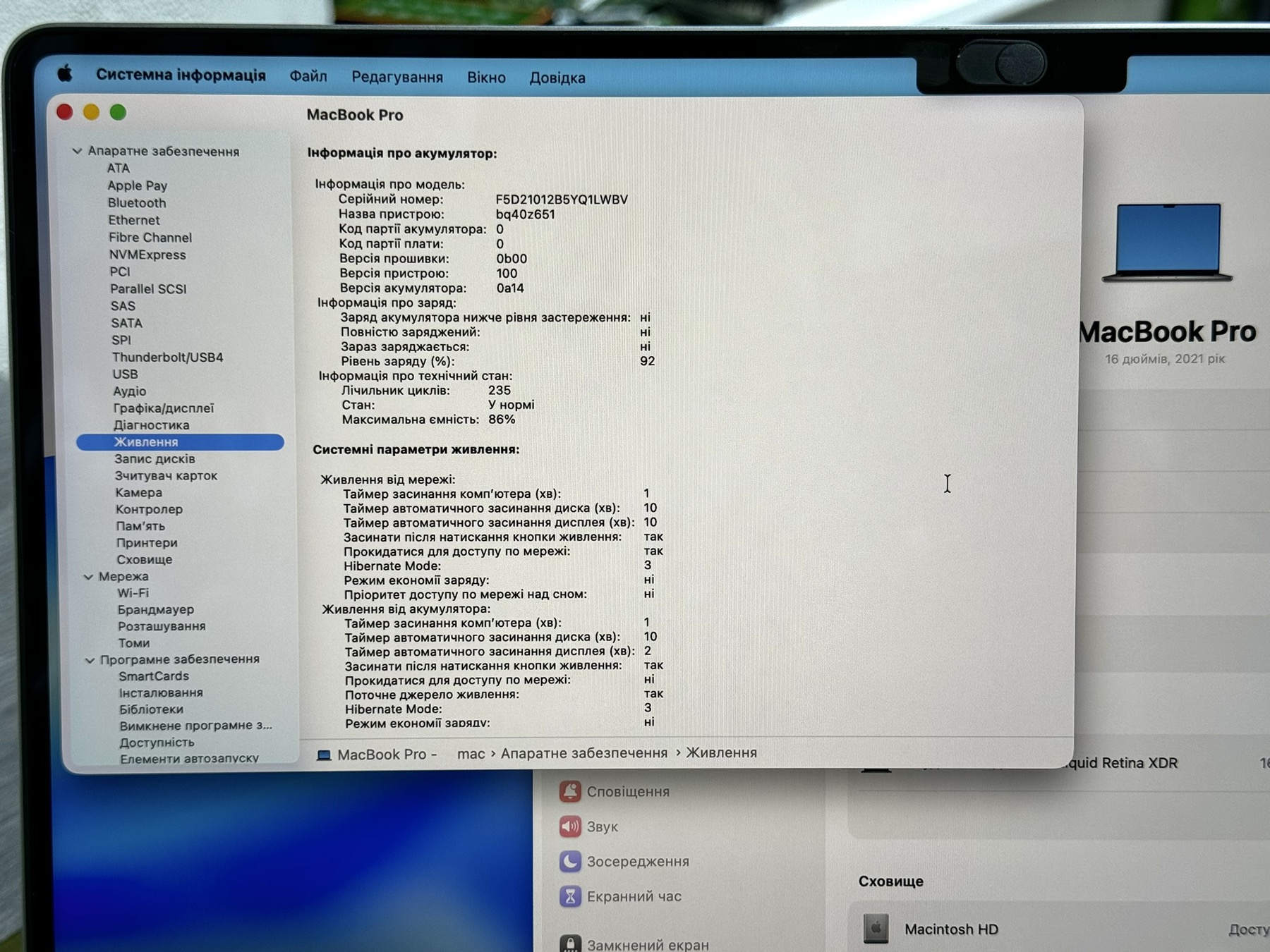1270x952 pixels.
Task: Select SATA in the sidebar
Action: click(127, 323)
